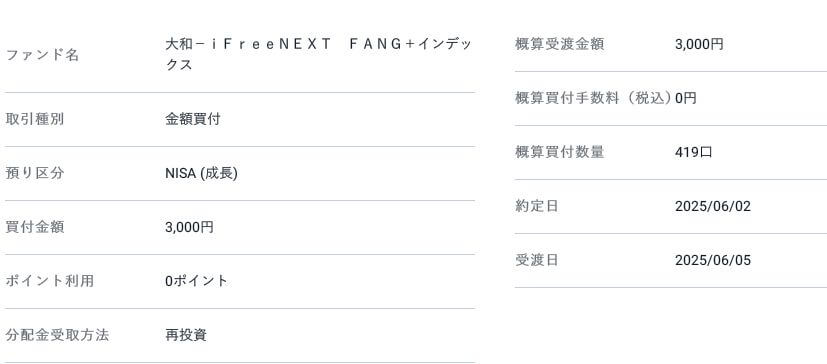Click the ファンド名 label

point(42,54)
